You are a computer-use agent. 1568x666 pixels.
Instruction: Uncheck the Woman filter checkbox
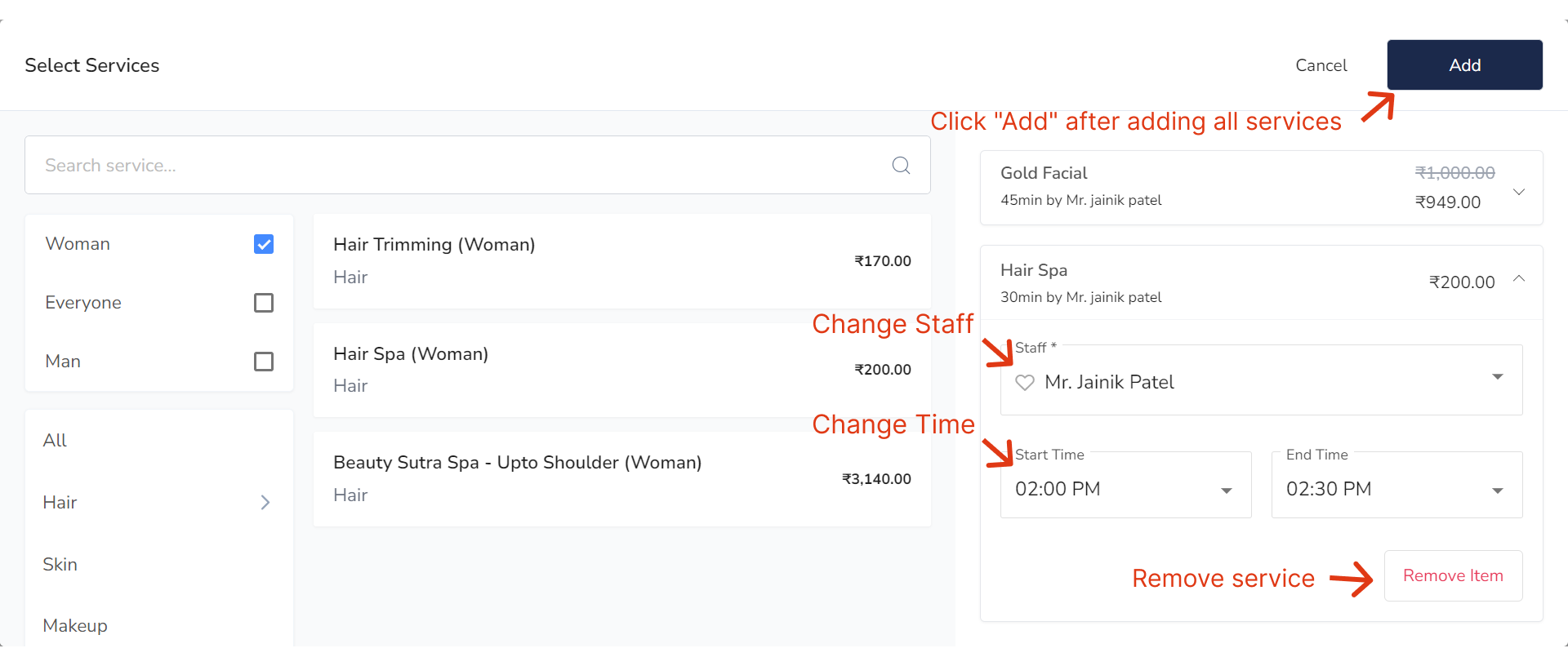[264, 244]
